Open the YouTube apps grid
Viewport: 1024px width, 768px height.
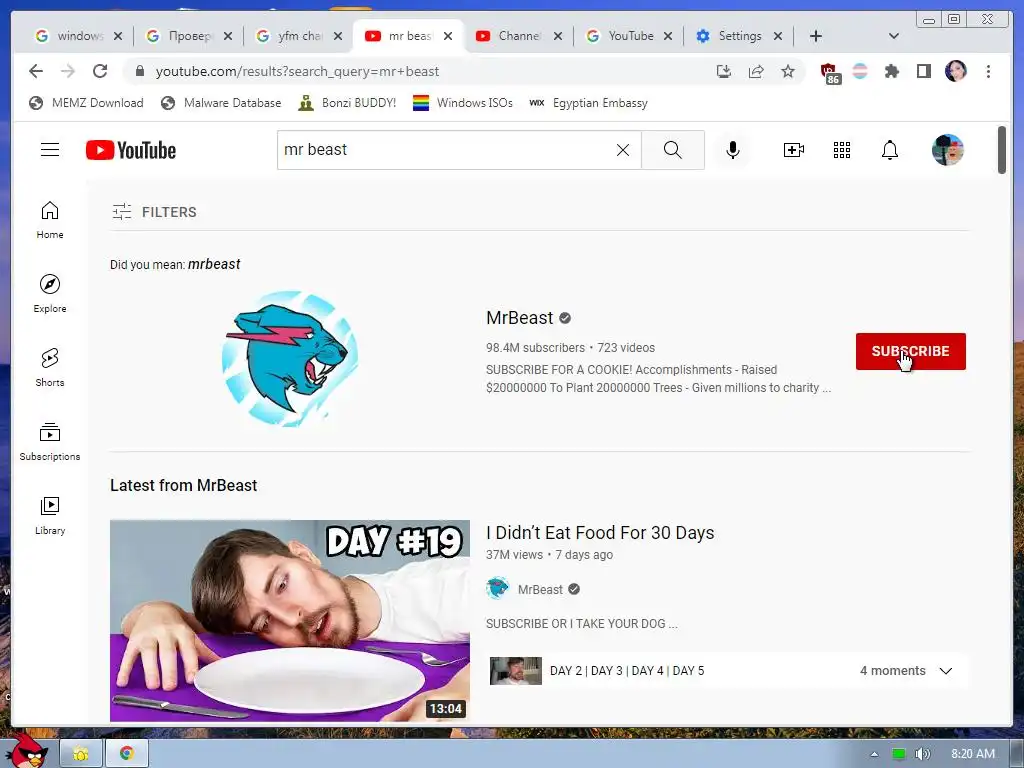[842, 150]
